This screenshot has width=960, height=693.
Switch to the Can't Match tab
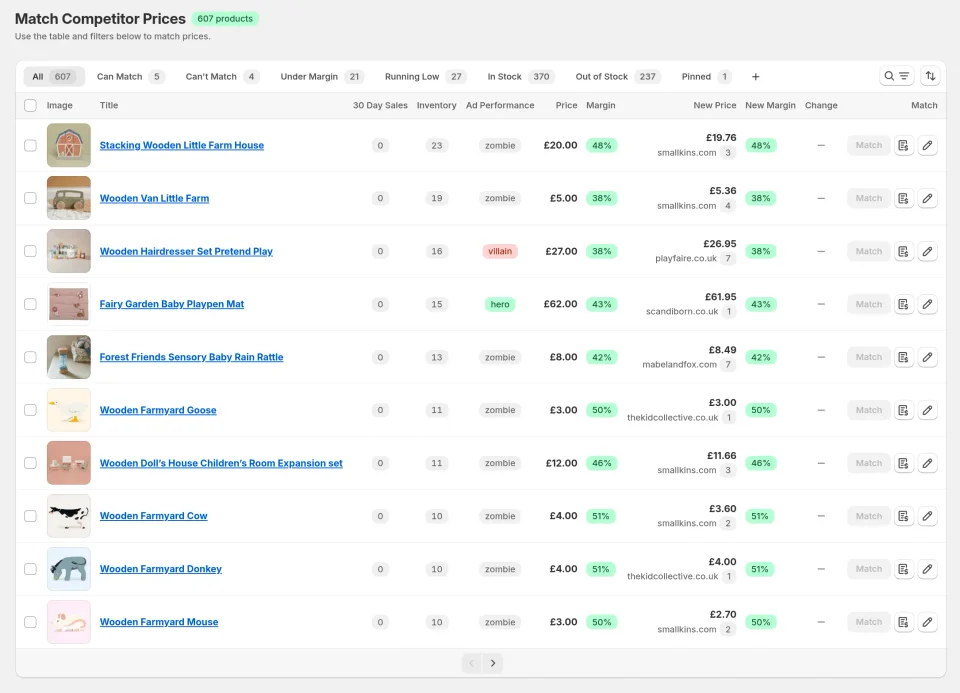pyautogui.click(x=222, y=77)
